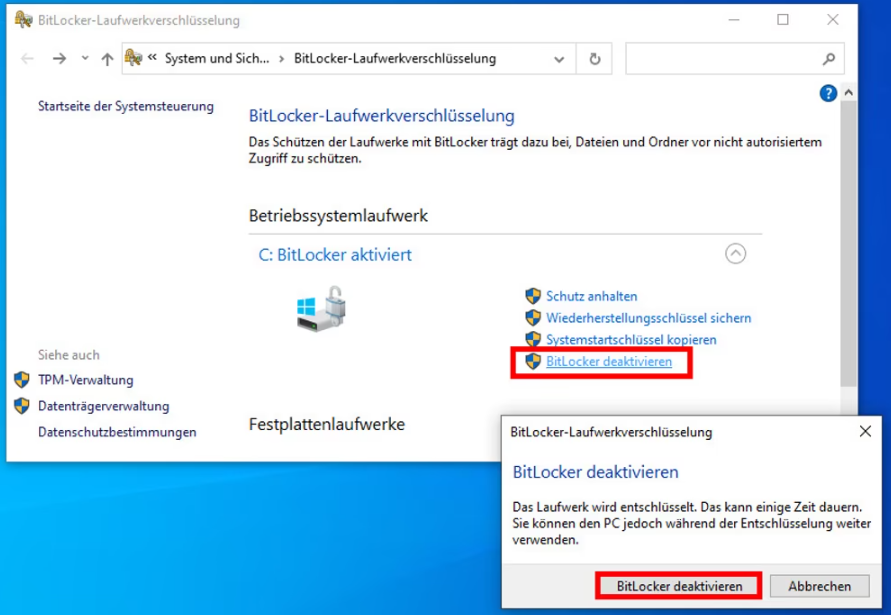The height and width of the screenshot is (615, 891).
Task: Open help with the question mark icon
Action: tap(828, 93)
